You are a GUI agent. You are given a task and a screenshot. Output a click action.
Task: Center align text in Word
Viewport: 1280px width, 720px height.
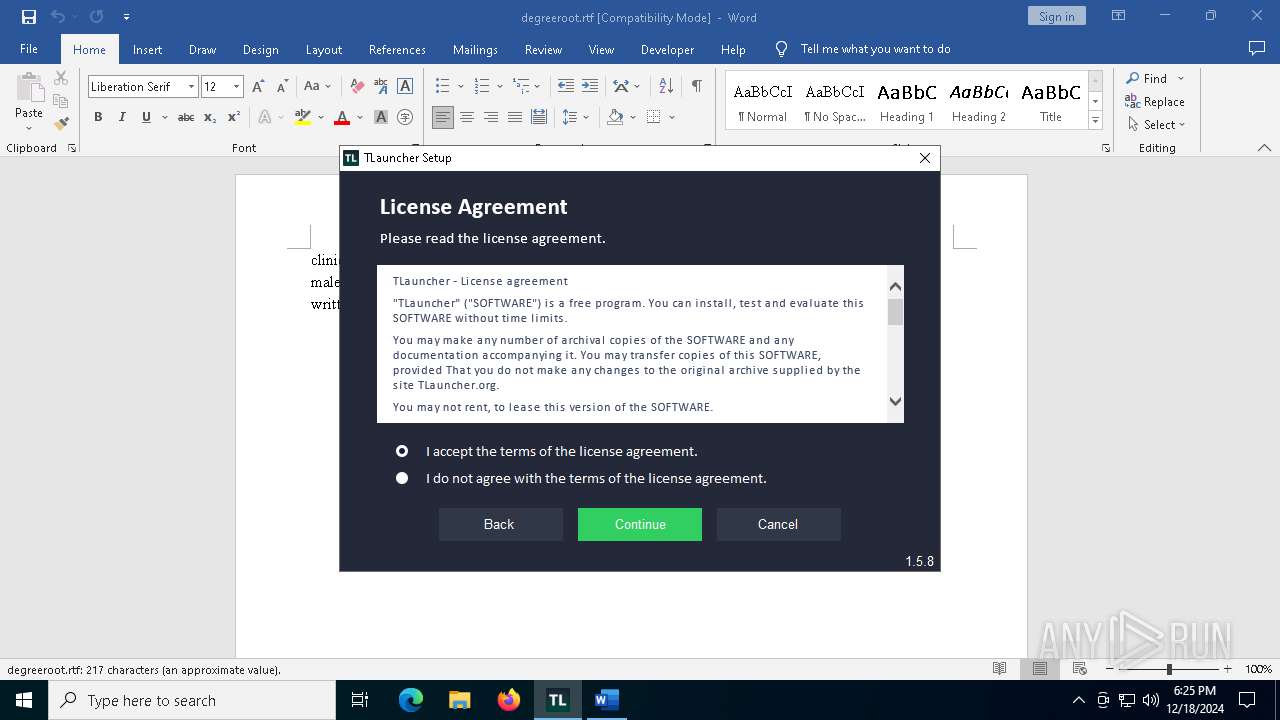pyautogui.click(x=467, y=117)
